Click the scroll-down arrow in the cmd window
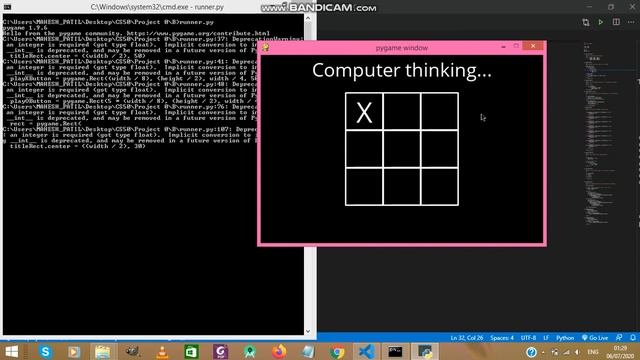The height and width of the screenshot is (360, 640). (x=308, y=331)
